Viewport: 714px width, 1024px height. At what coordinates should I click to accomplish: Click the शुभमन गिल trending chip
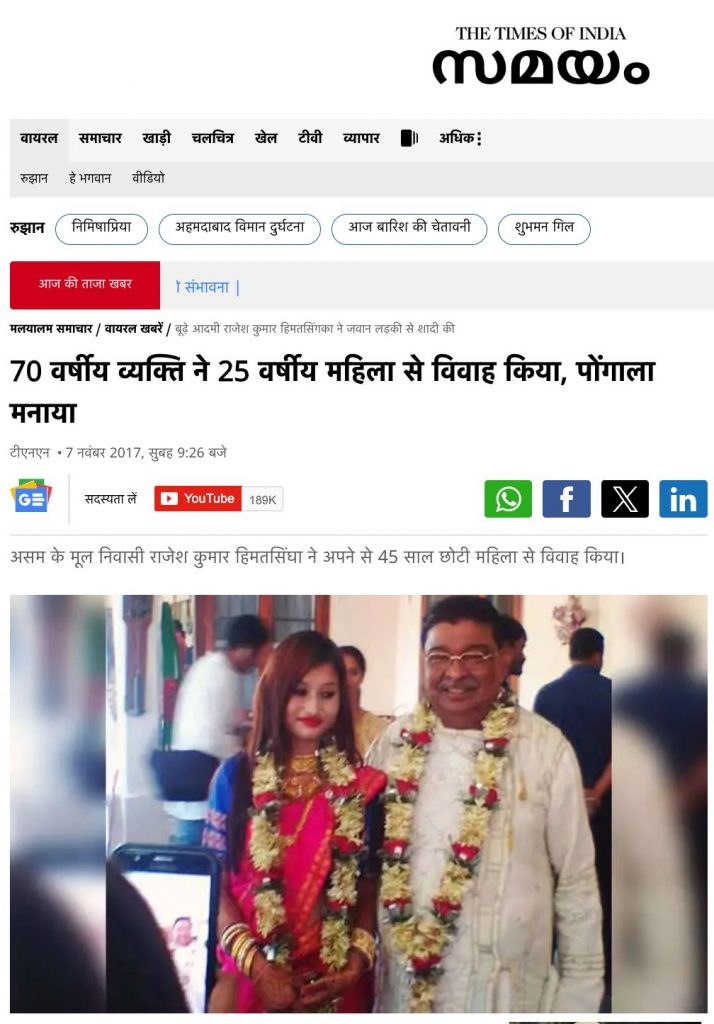pos(544,229)
